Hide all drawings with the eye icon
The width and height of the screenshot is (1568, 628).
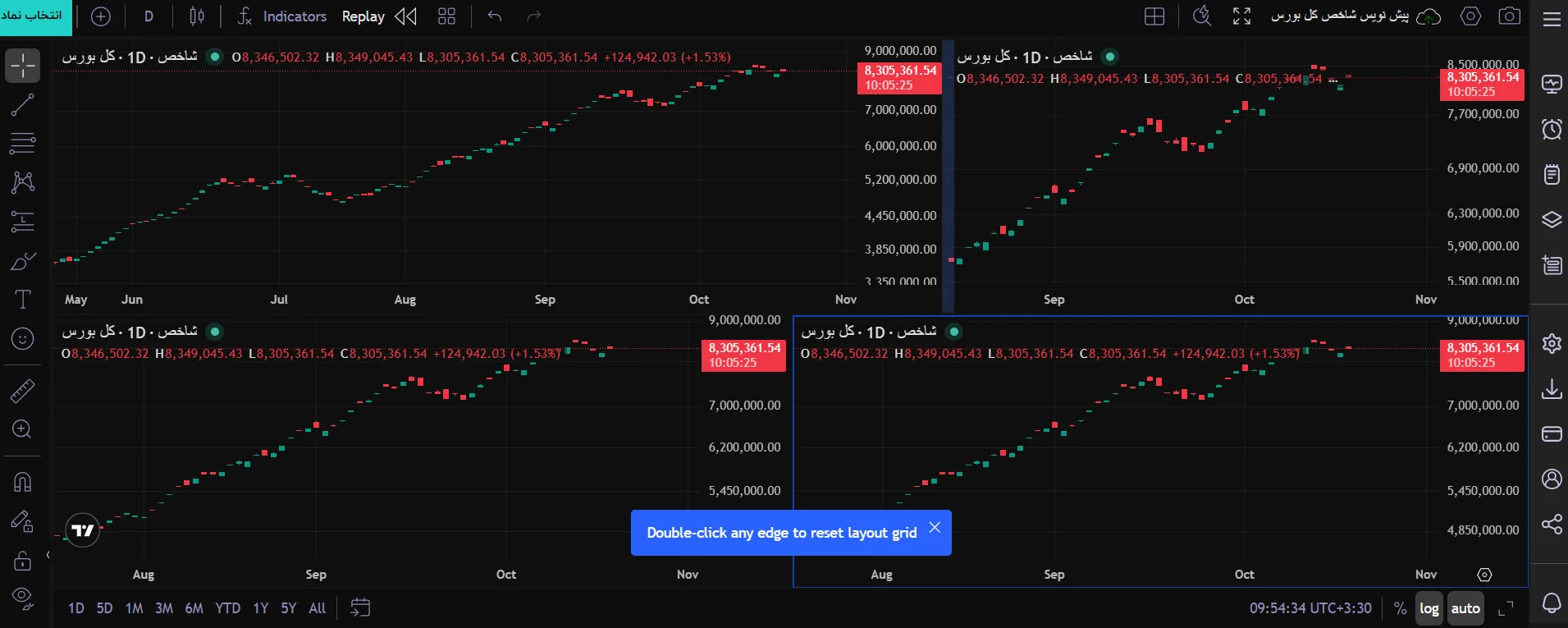(x=23, y=599)
